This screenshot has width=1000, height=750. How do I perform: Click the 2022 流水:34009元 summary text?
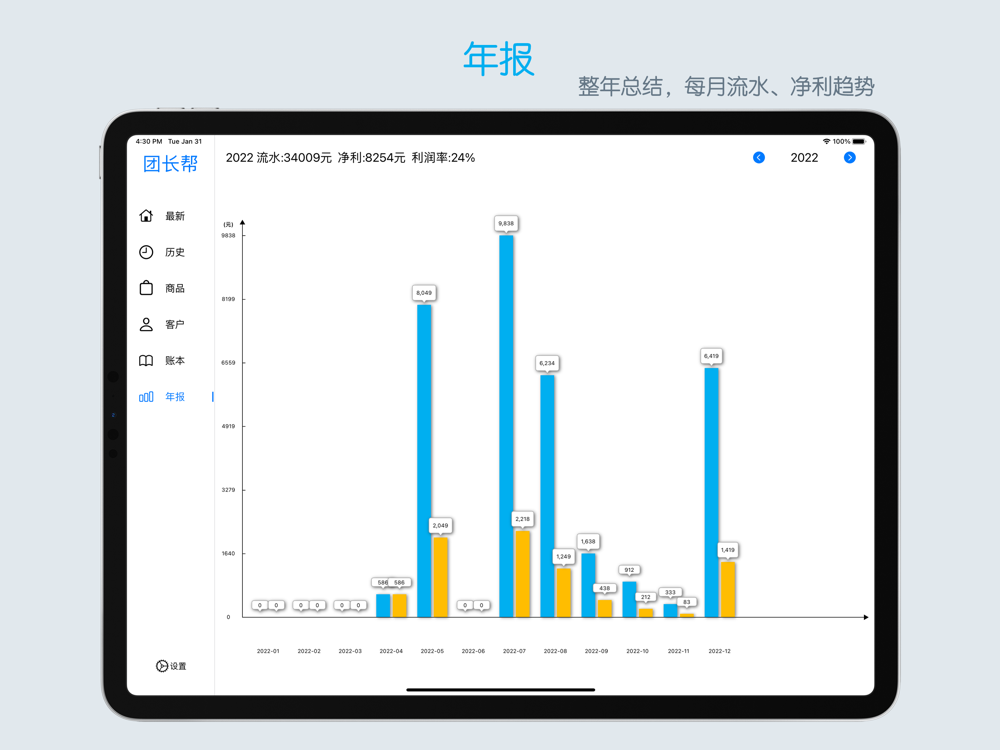[279, 158]
